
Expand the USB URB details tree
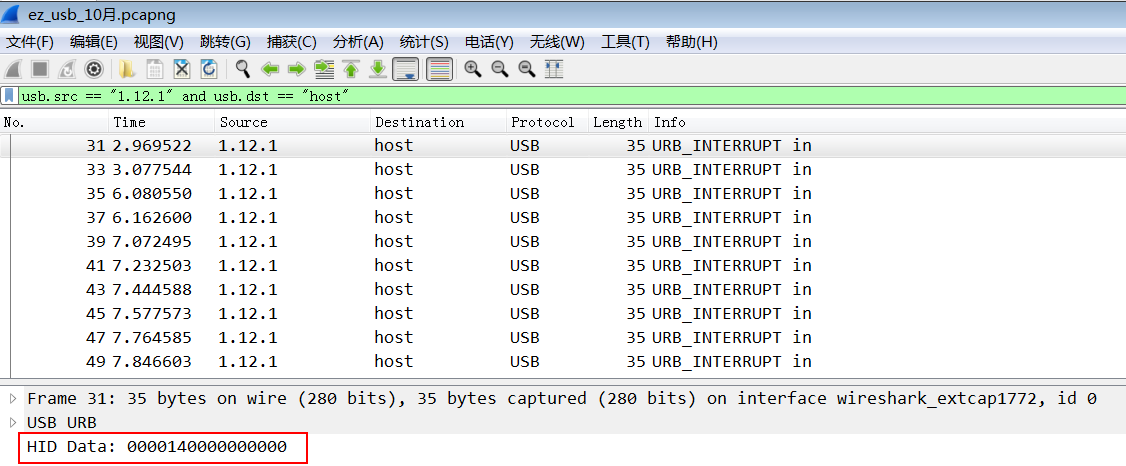click(12, 421)
